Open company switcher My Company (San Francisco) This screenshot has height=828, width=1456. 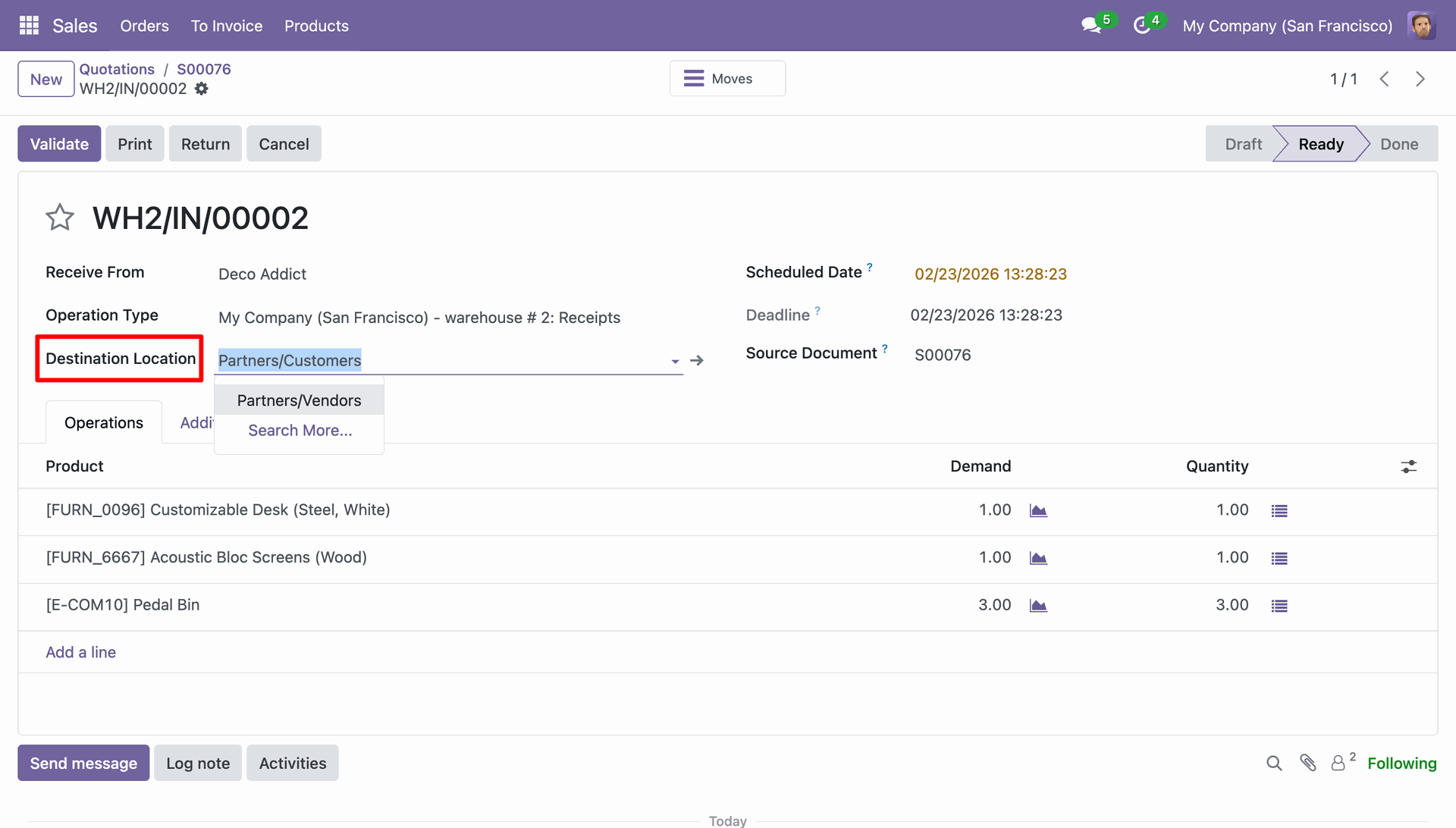click(1287, 26)
